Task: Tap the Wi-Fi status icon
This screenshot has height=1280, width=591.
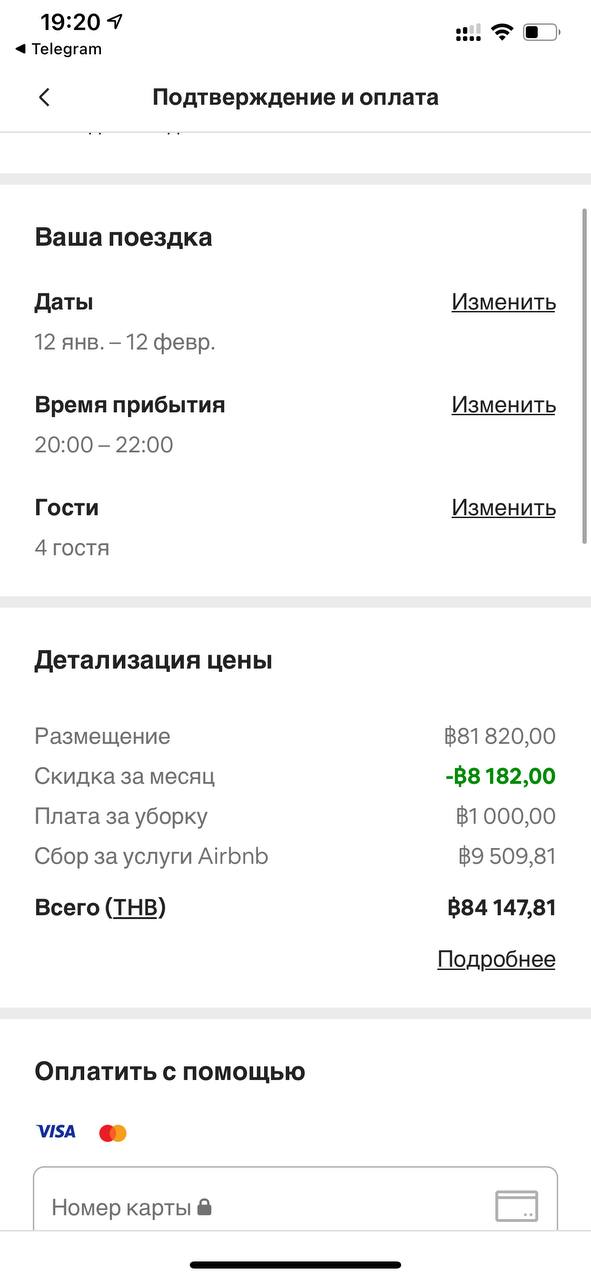Action: pyautogui.click(x=501, y=32)
